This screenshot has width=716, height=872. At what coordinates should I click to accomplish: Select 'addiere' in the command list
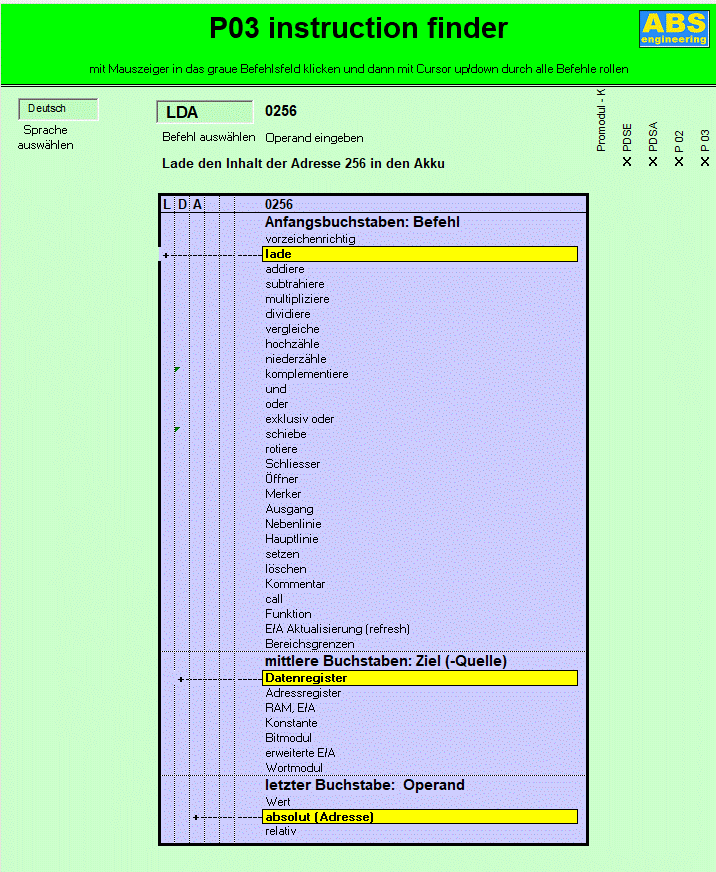point(285,269)
